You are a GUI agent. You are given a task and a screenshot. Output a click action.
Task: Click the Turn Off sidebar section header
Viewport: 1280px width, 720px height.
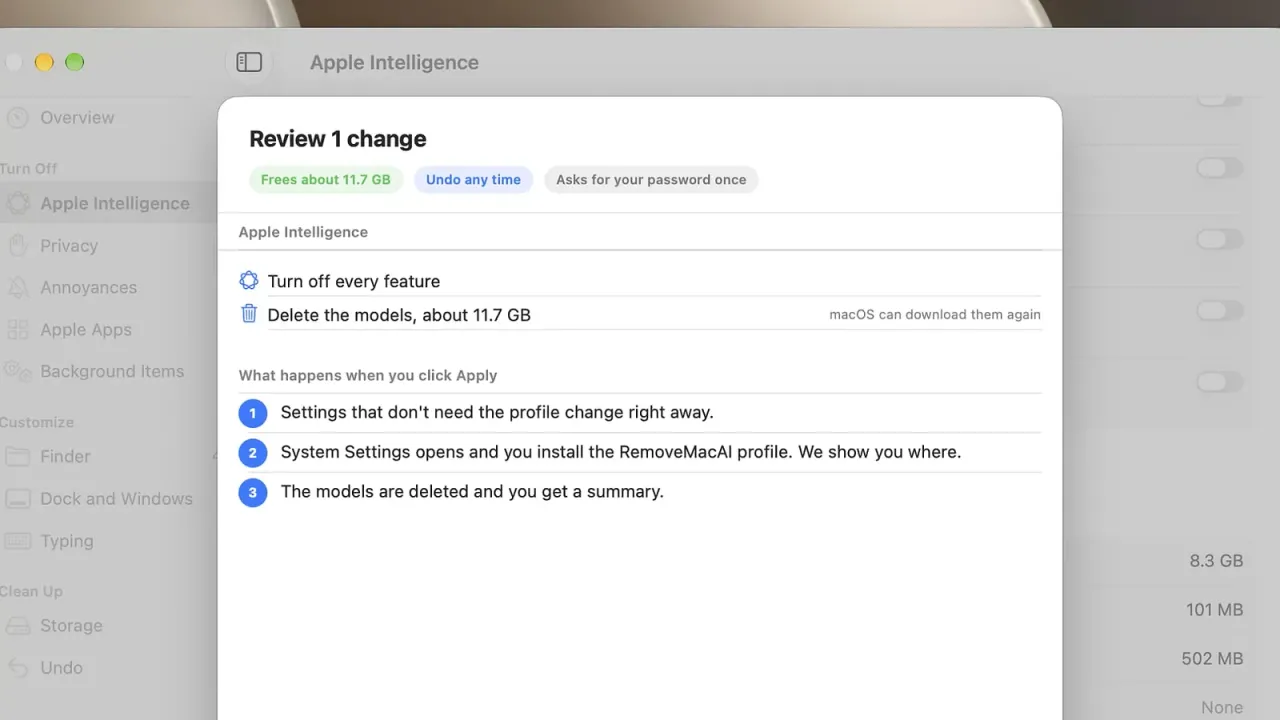pos(29,168)
